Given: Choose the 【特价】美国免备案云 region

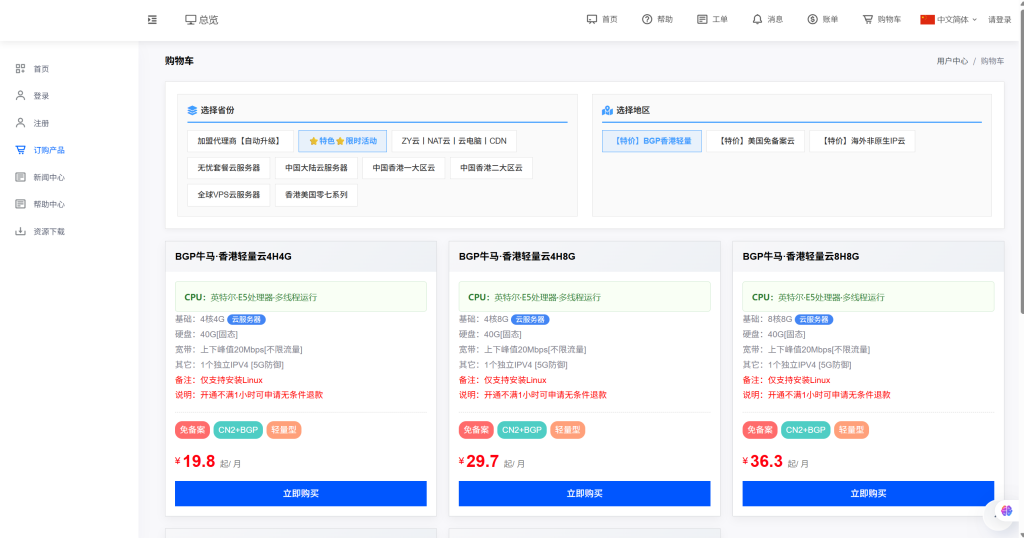Looking at the screenshot, I should (x=756, y=141).
